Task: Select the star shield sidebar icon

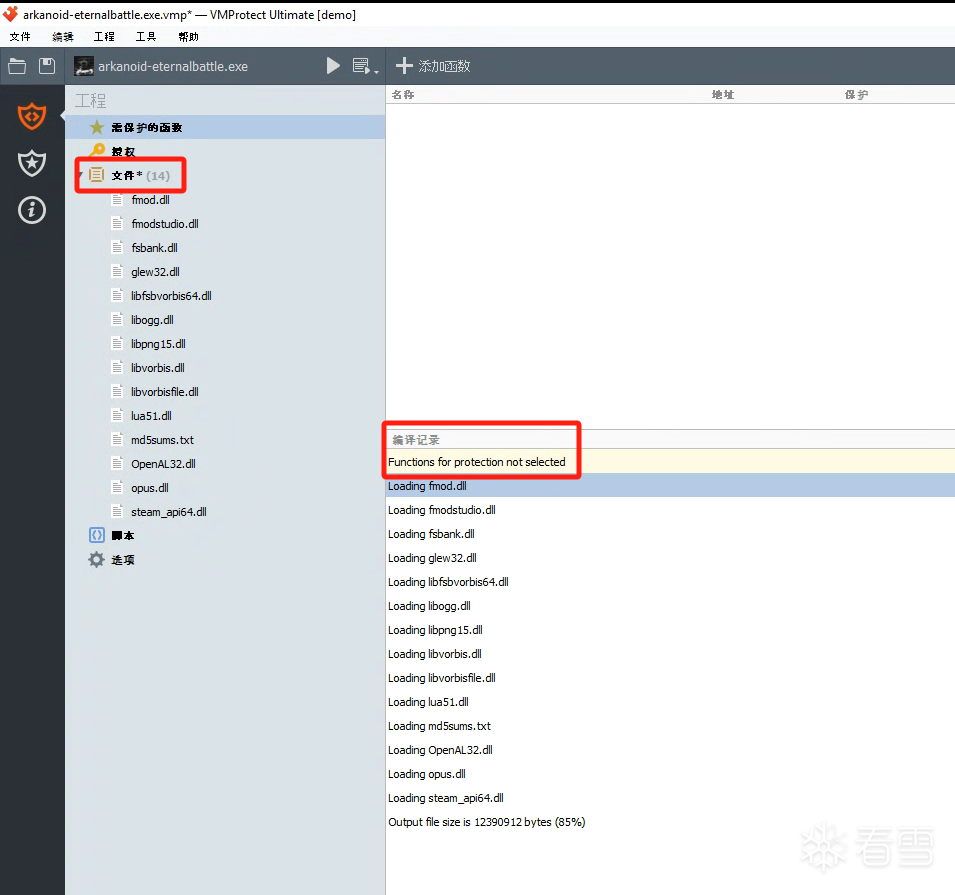Action: point(32,163)
